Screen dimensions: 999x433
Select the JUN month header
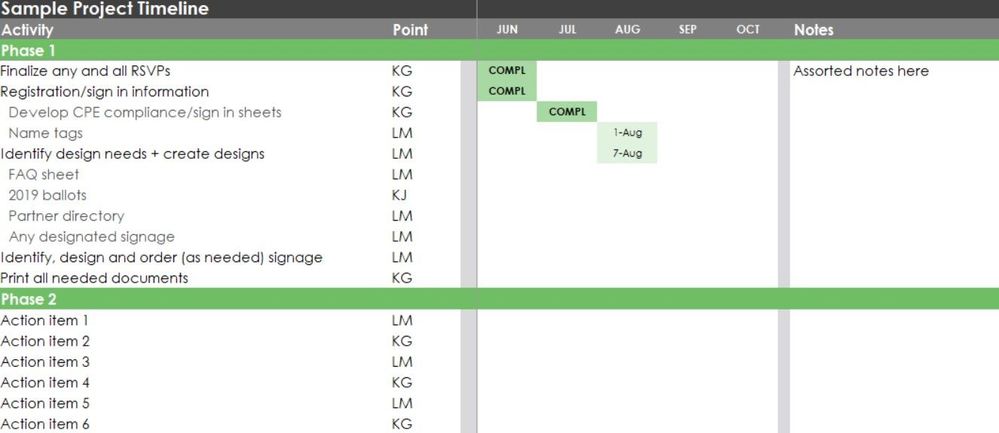pos(507,30)
